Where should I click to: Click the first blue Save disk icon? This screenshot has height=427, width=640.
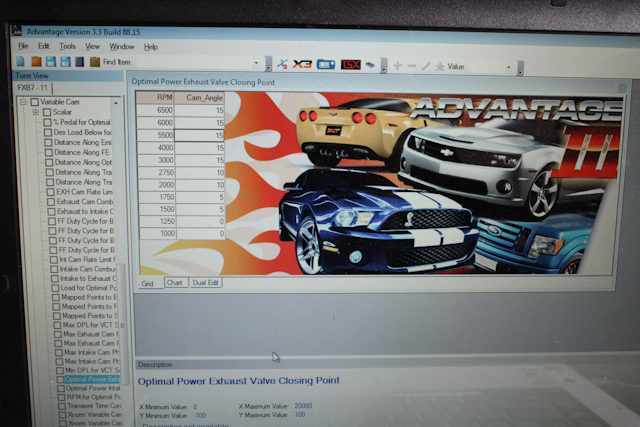pos(51,62)
